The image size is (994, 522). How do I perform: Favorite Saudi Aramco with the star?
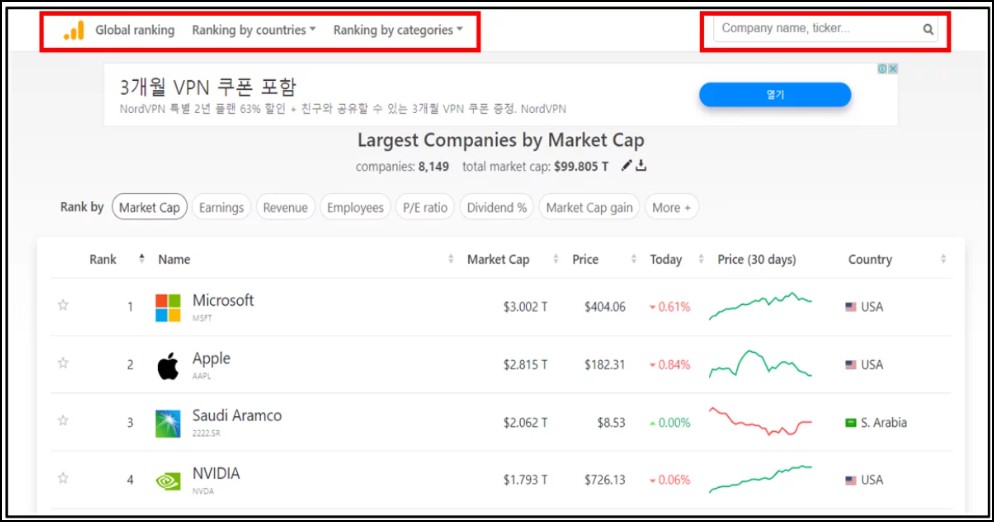[x=63, y=421]
